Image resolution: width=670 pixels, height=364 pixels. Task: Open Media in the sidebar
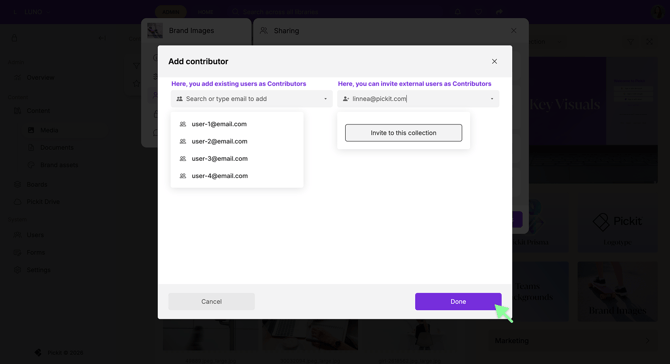pyautogui.click(x=49, y=130)
